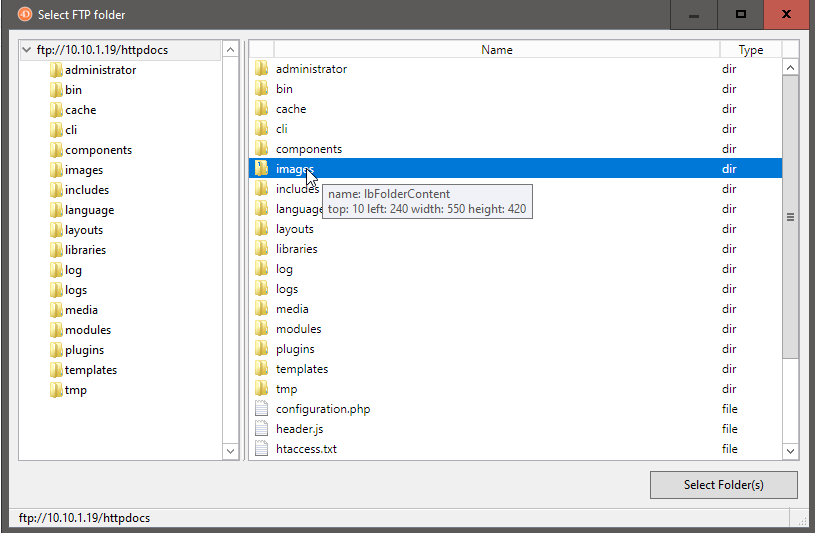
Task: Click the configuration.php file icon
Action: (262, 409)
